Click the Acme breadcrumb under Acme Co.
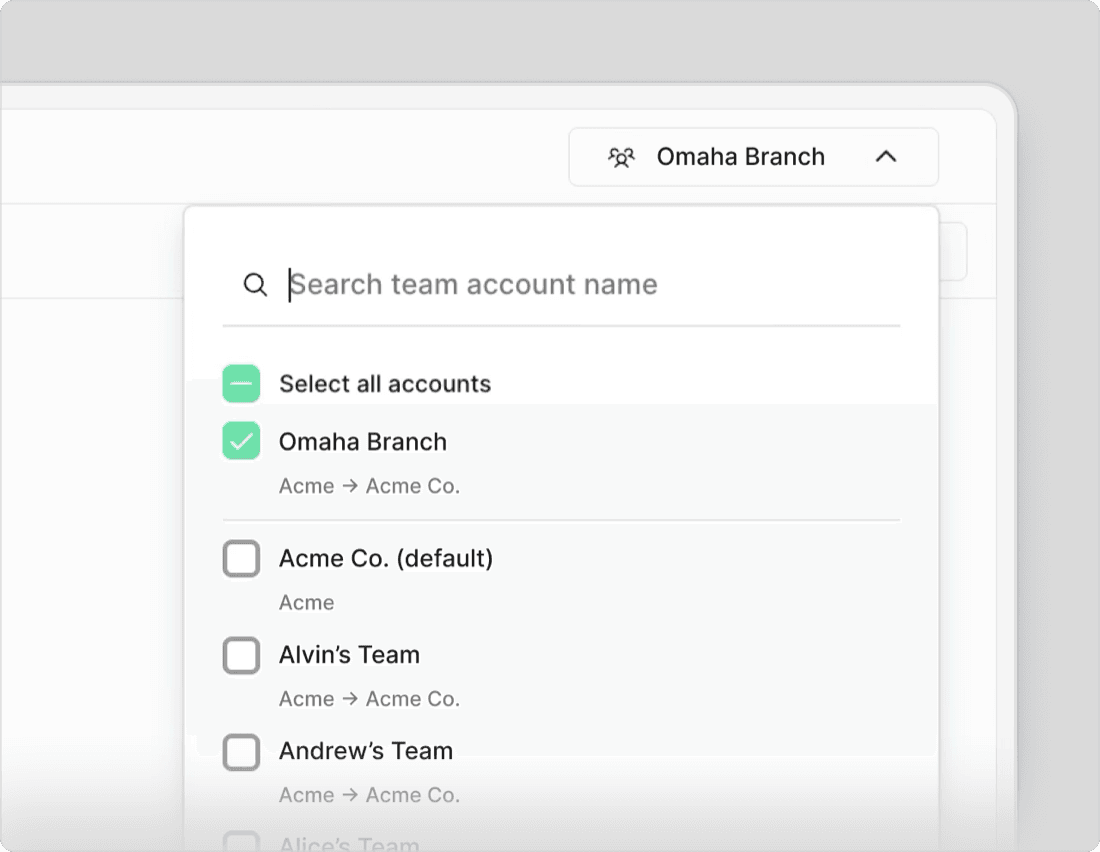1100x852 pixels. tap(306, 602)
